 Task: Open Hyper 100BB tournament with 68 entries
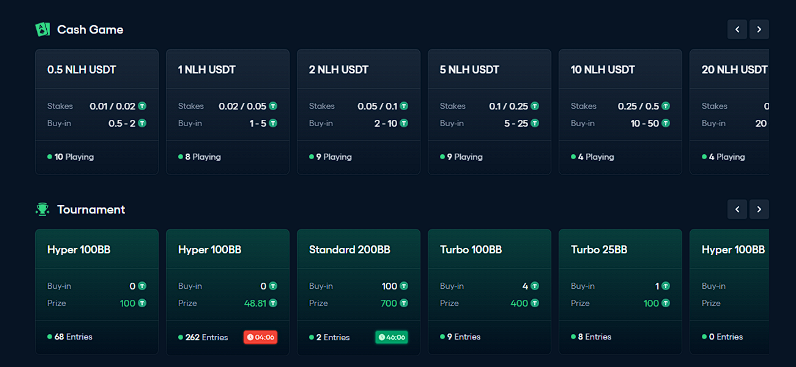97,292
